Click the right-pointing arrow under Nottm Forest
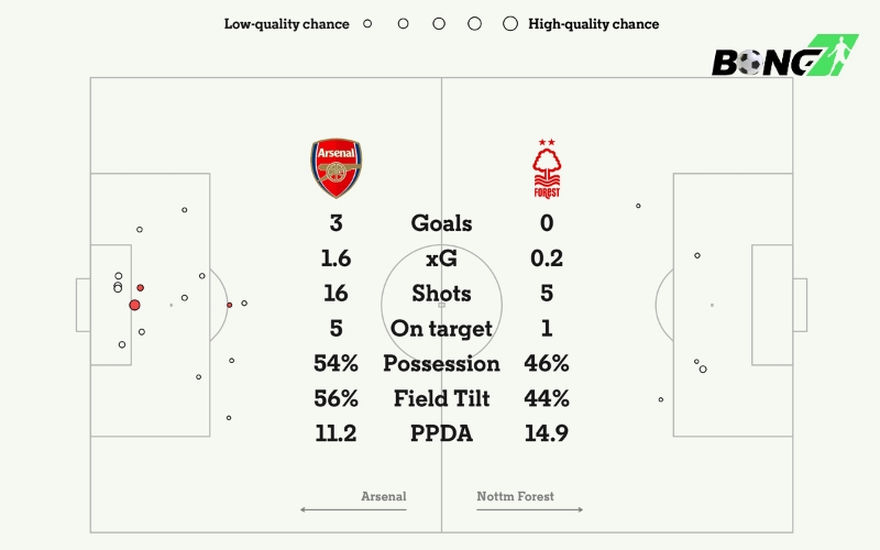This screenshot has width=880, height=550. point(530,510)
